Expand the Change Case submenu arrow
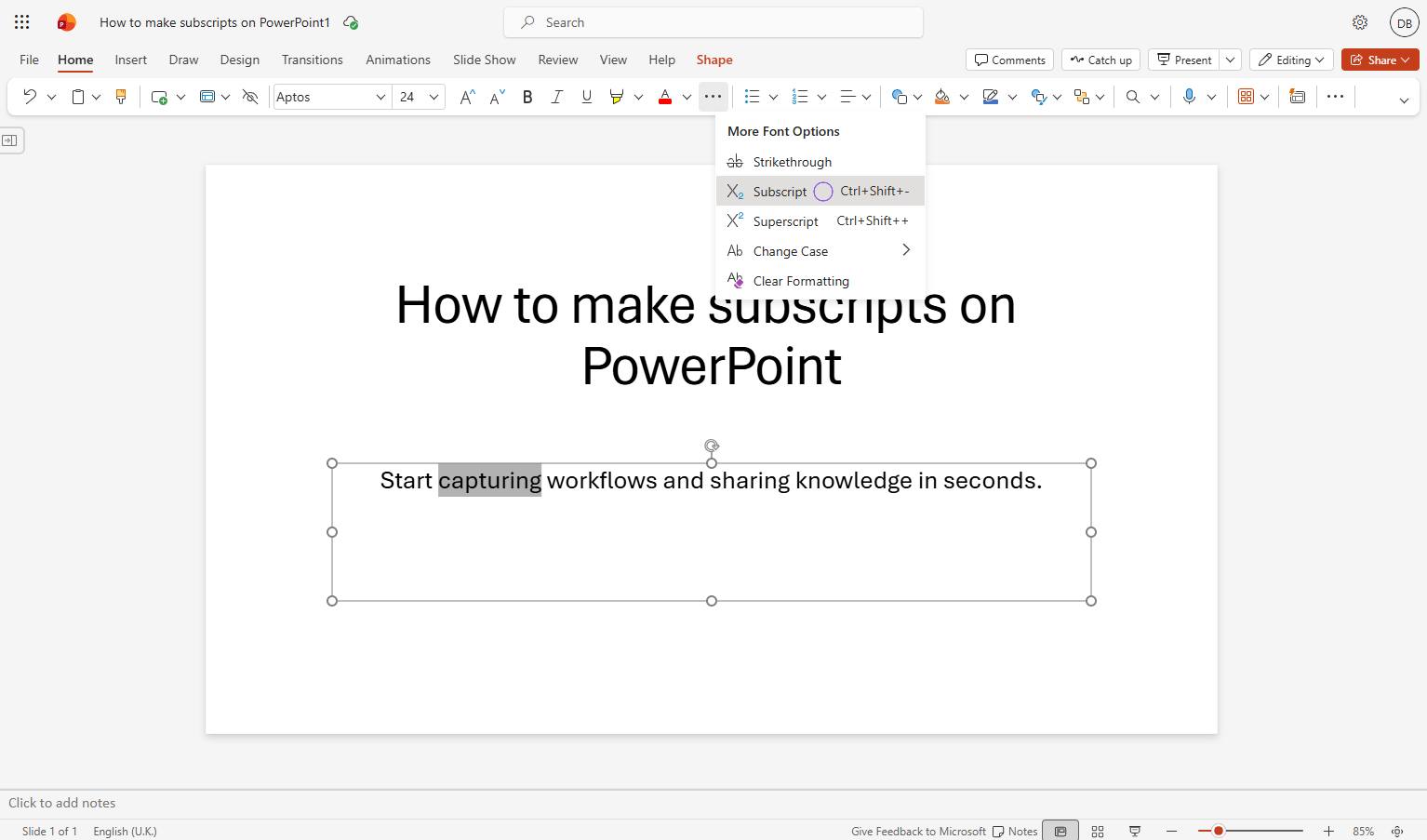Image resolution: width=1427 pixels, height=840 pixels. pyautogui.click(x=906, y=250)
